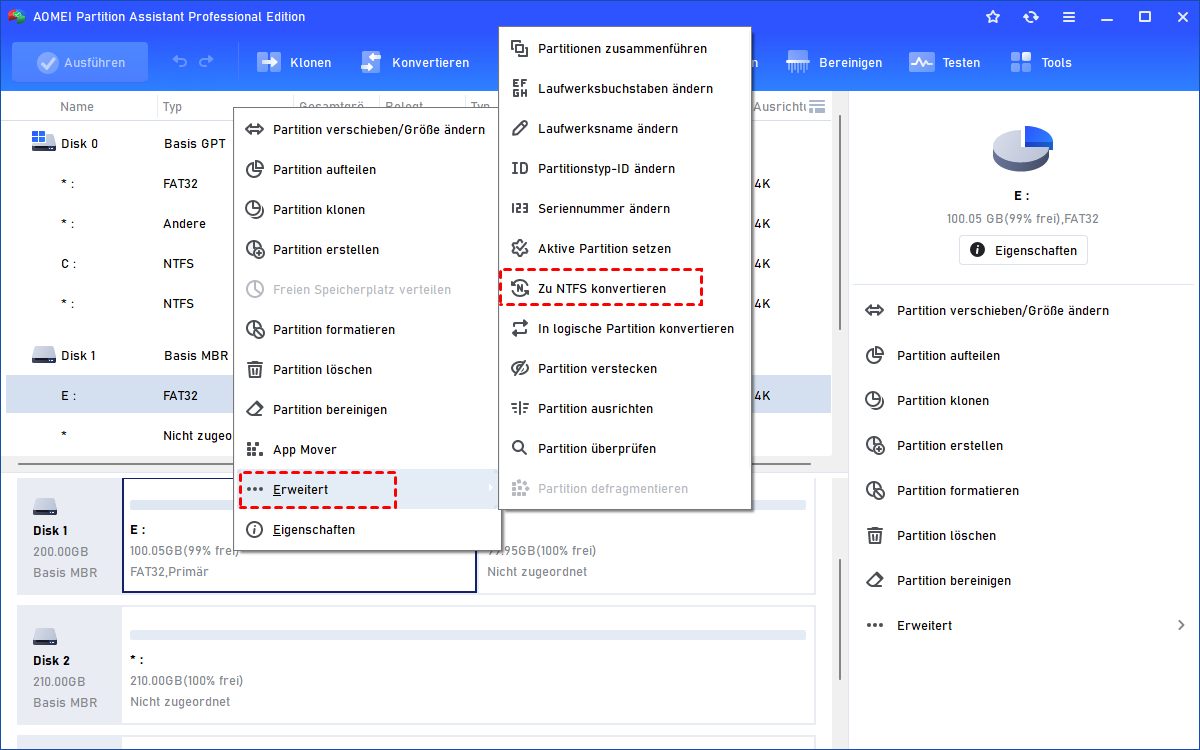The height and width of the screenshot is (750, 1200).
Task: Select In logische Partition konvertieren in the submenu
Action: tap(625, 328)
